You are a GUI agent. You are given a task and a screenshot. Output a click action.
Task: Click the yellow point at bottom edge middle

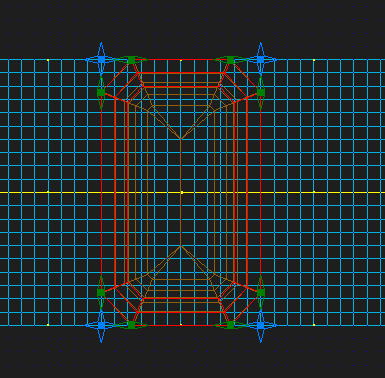tap(181, 324)
